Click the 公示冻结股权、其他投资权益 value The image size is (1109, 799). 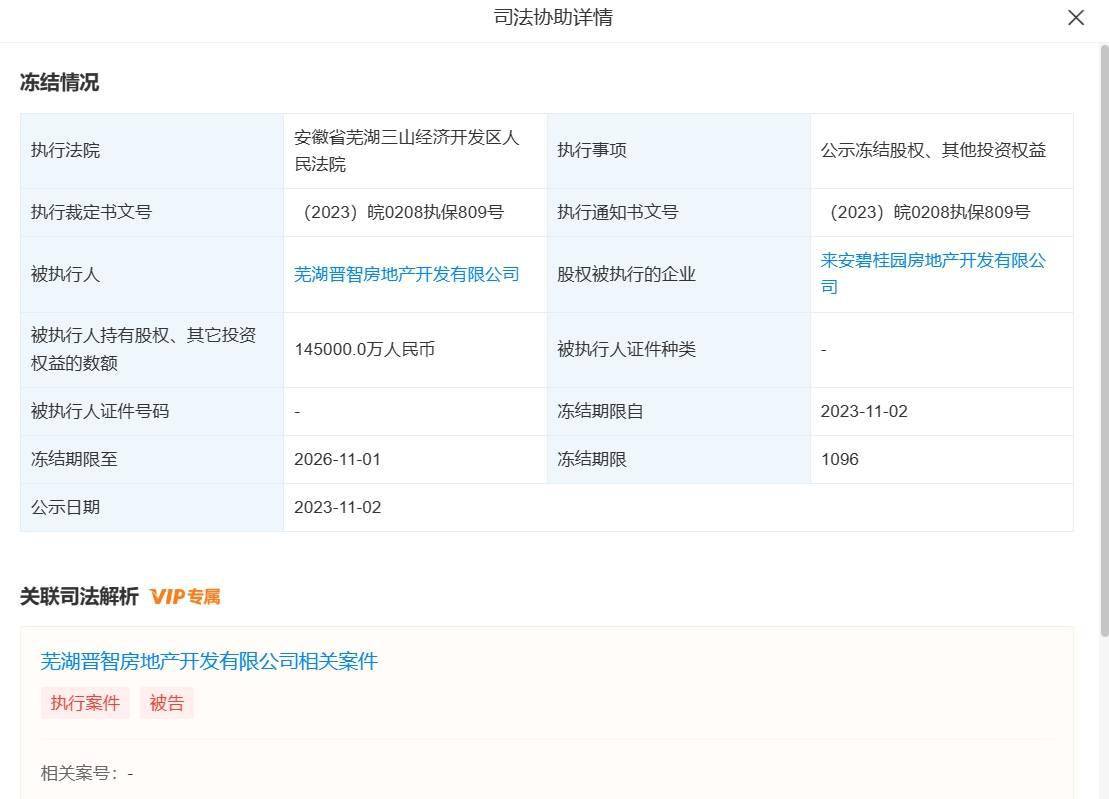(x=933, y=151)
